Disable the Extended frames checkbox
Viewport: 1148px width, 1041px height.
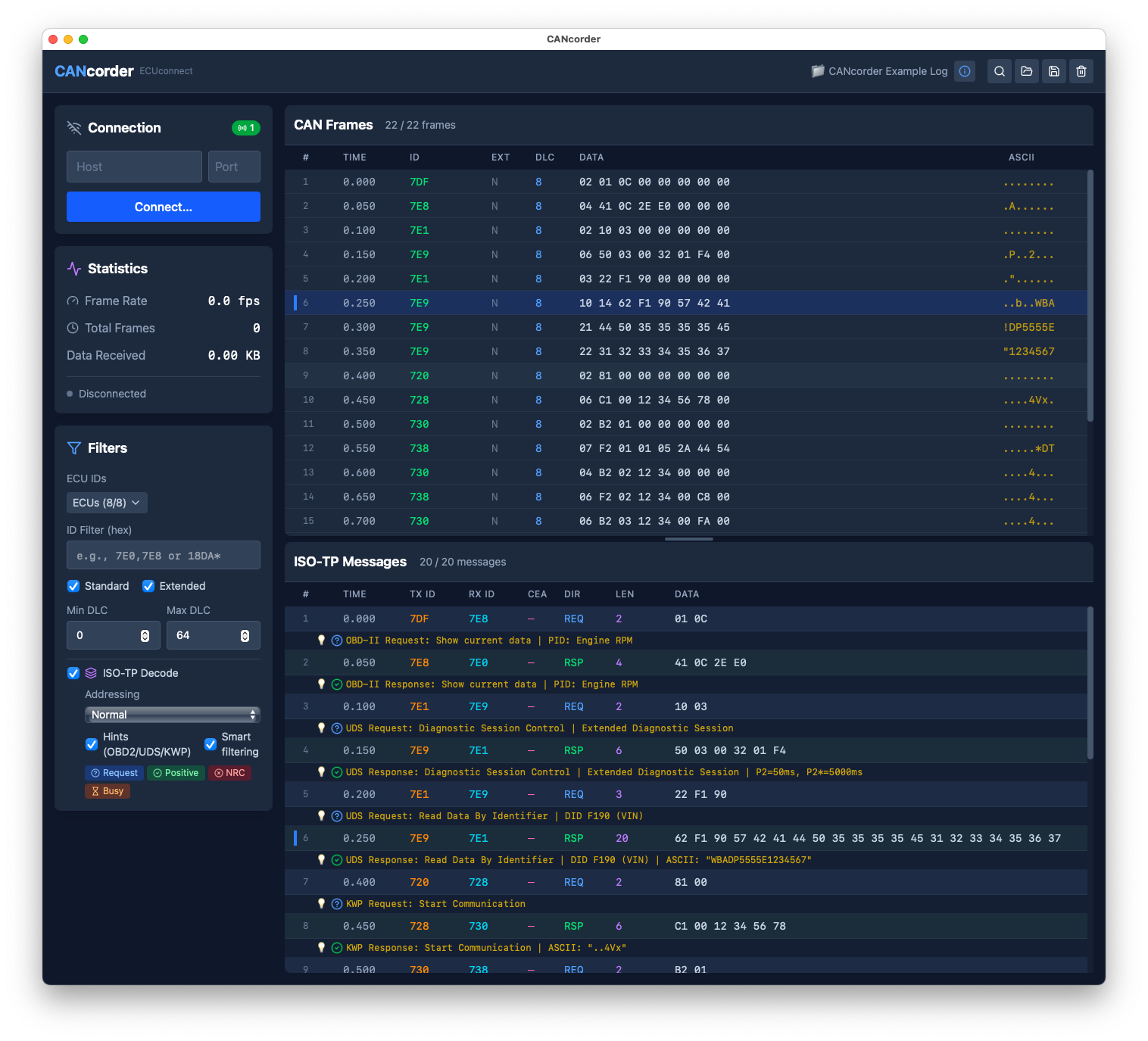(x=148, y=586)
